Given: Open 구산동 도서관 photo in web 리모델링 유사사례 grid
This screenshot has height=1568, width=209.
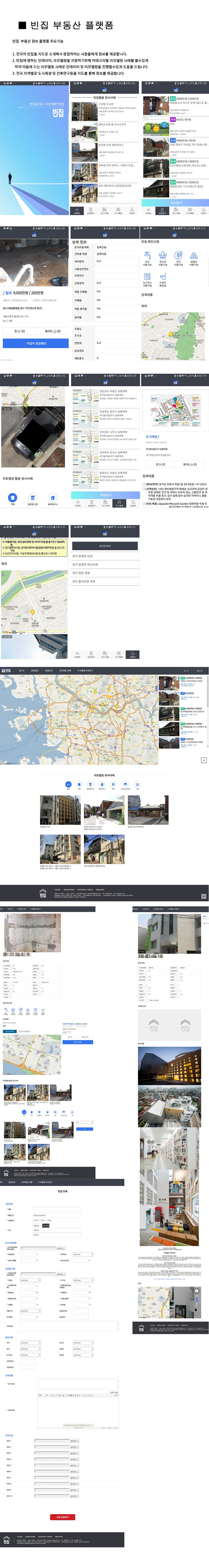Looking at the screenshot, I should [60, 810].
